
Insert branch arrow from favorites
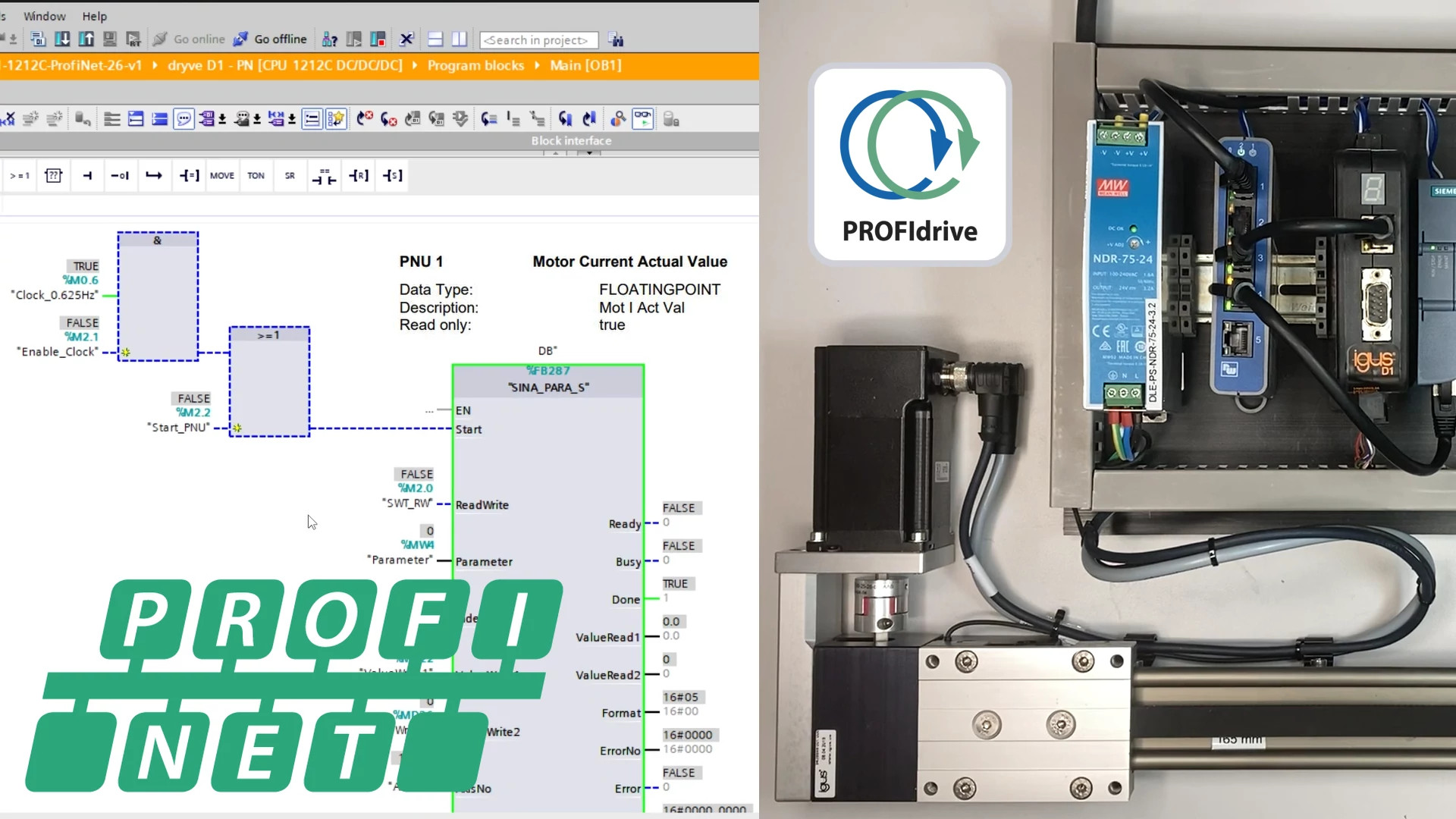[154, 175]
